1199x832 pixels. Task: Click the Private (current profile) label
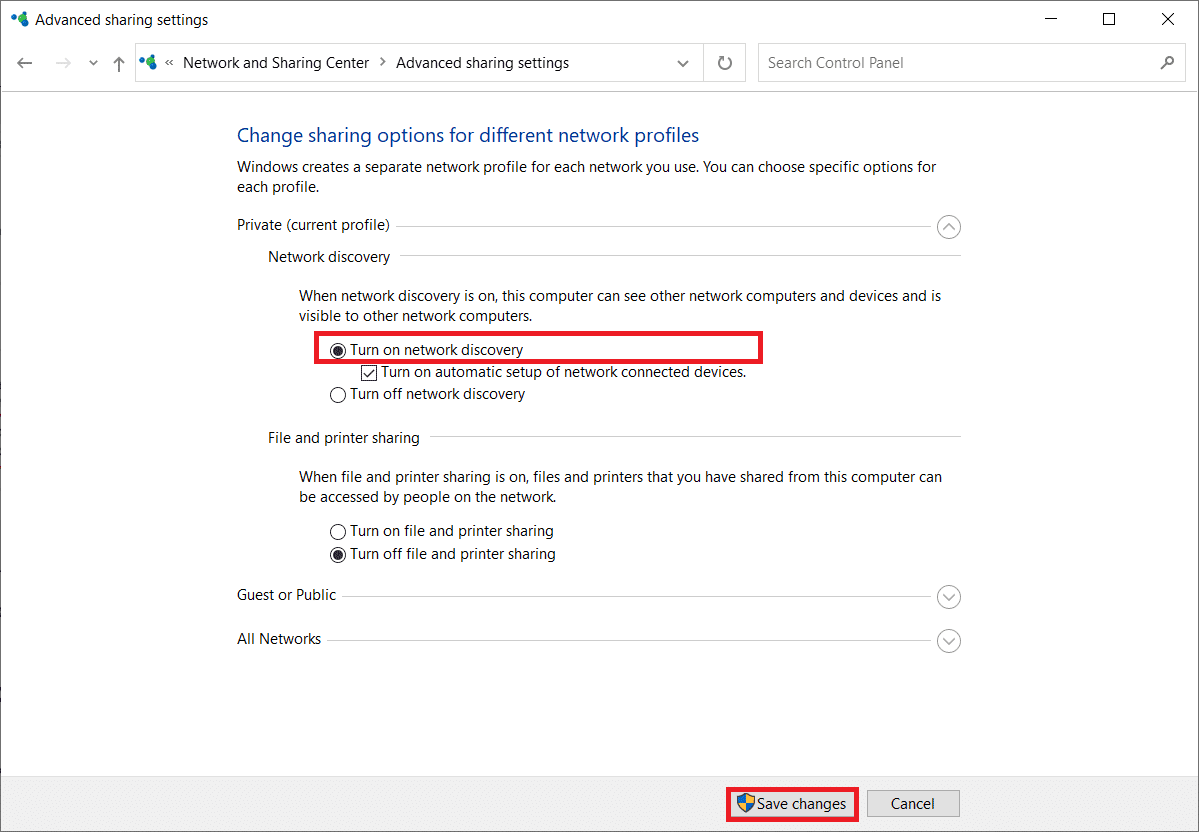[314, 225]
